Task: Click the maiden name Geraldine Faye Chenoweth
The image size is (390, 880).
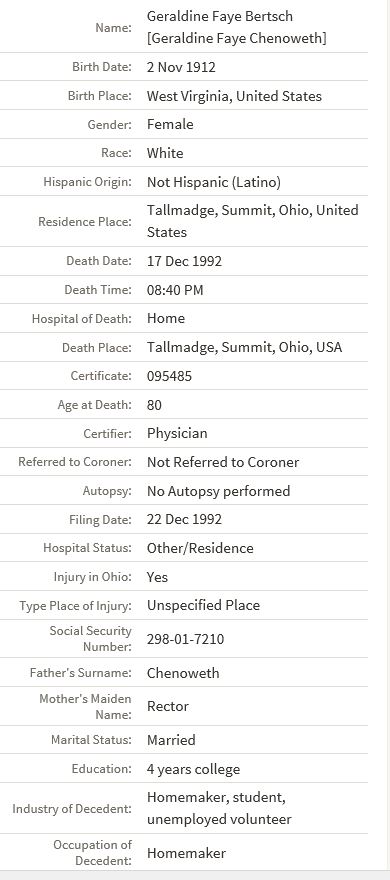Action: tap(236, 38)
